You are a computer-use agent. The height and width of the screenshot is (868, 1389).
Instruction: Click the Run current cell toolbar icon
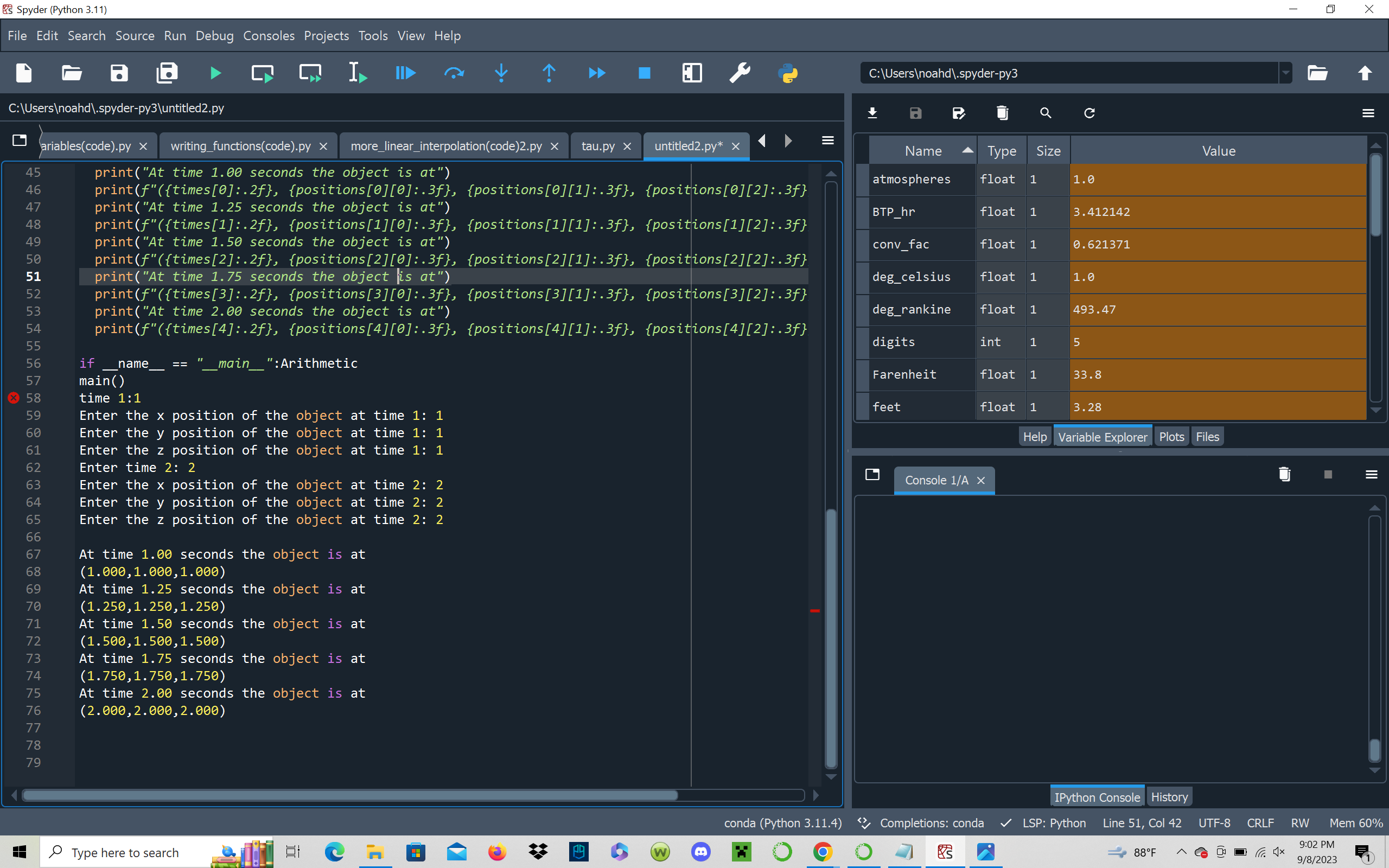click(x=262, y=73)
